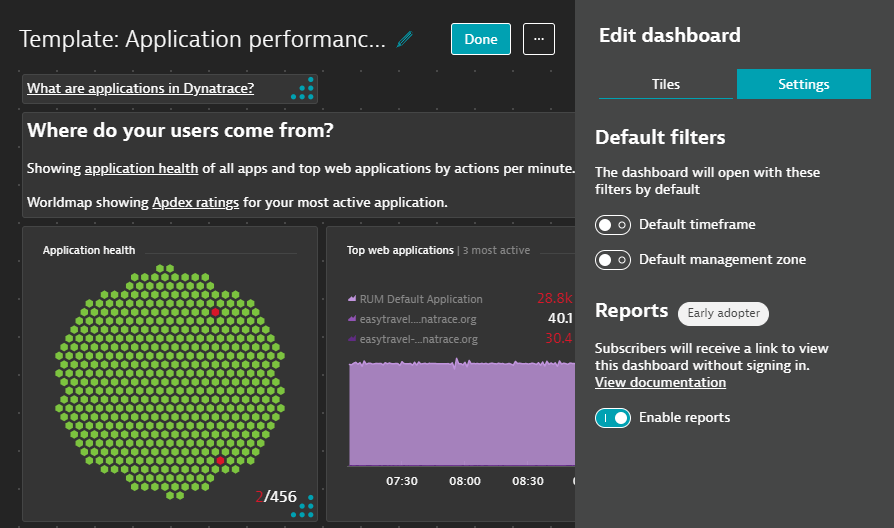
Task: Switch to the Settings tab
Action: click(803, 84)
